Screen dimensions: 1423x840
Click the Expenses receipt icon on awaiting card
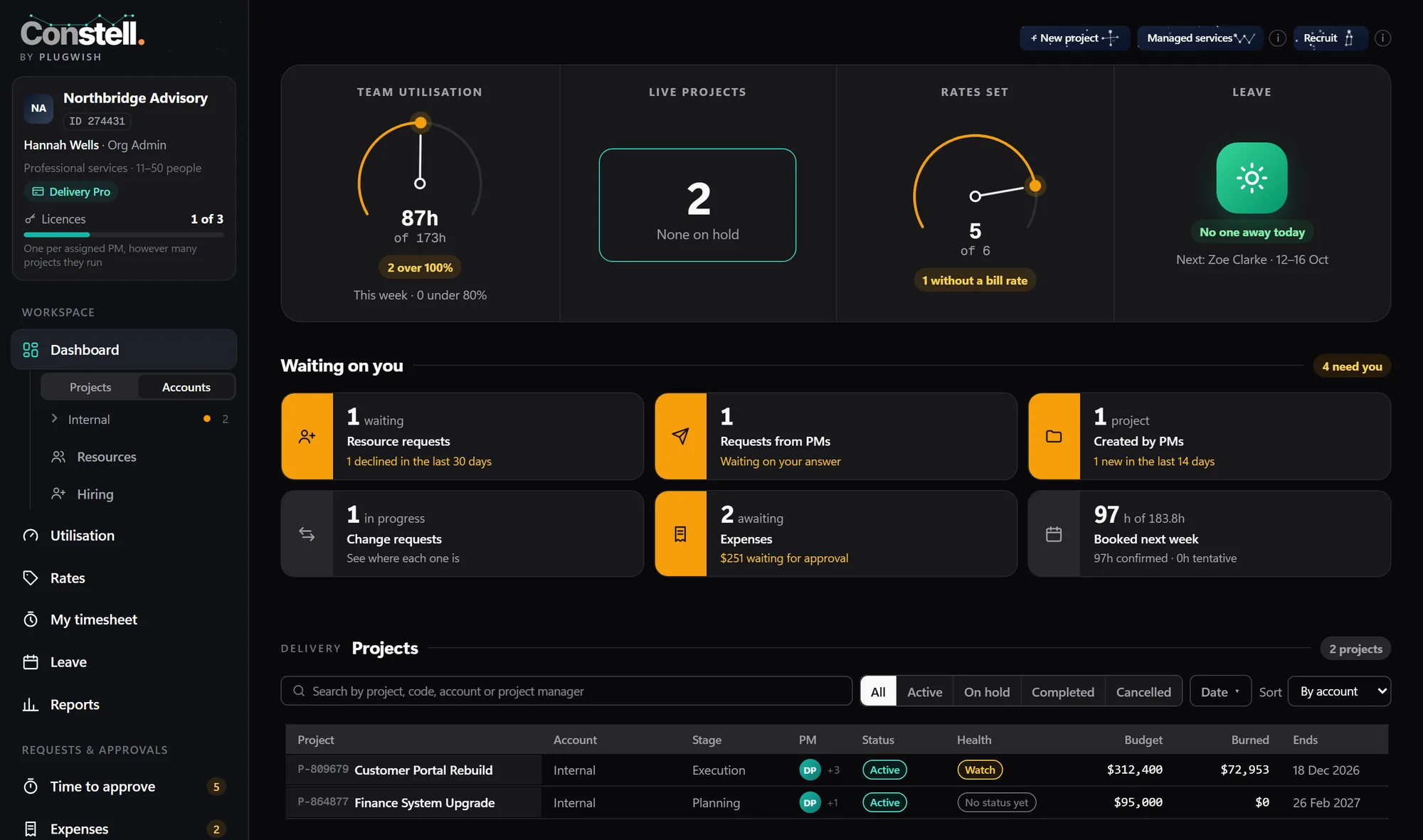[x=681, y=534]
